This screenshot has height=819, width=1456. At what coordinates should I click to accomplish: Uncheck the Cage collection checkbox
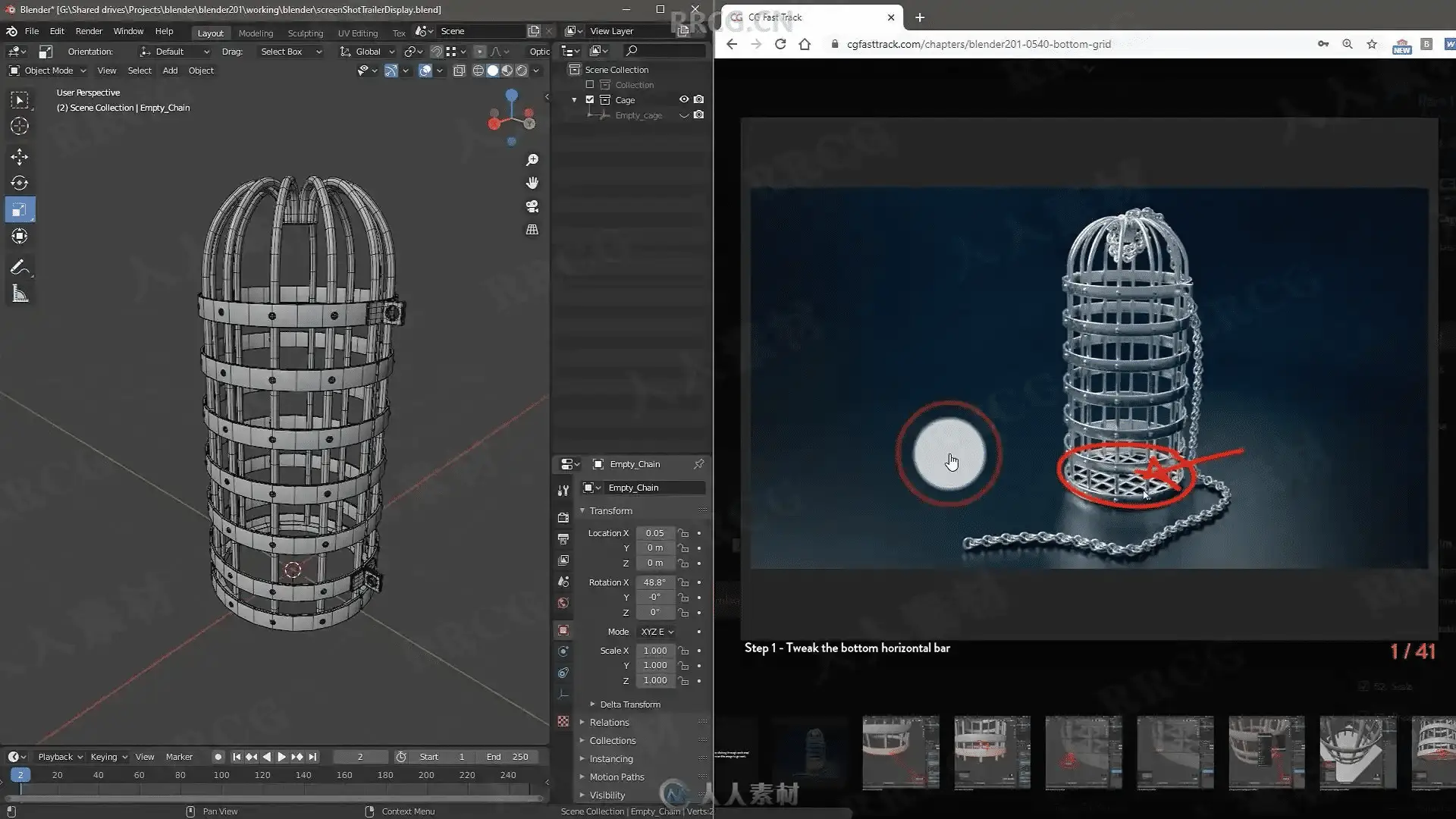coord(590,99)
